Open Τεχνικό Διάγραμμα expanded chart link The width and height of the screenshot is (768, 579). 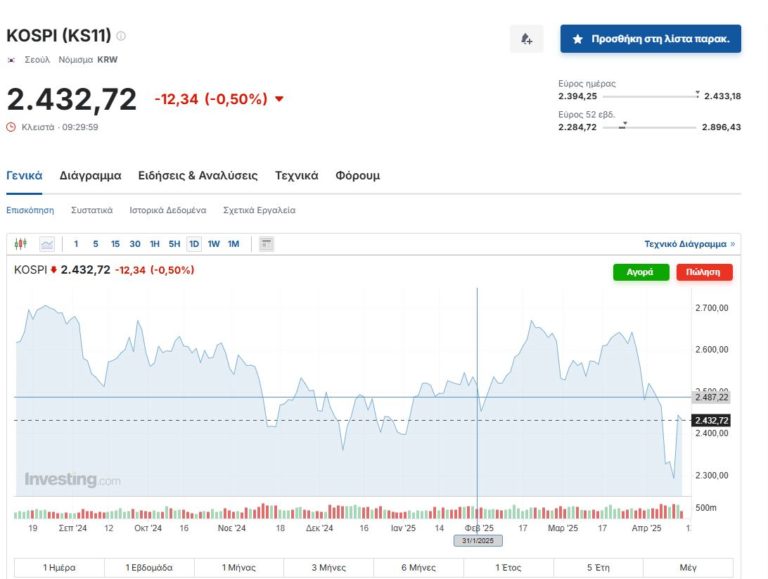pyautogui.click(x=689, y=244)
